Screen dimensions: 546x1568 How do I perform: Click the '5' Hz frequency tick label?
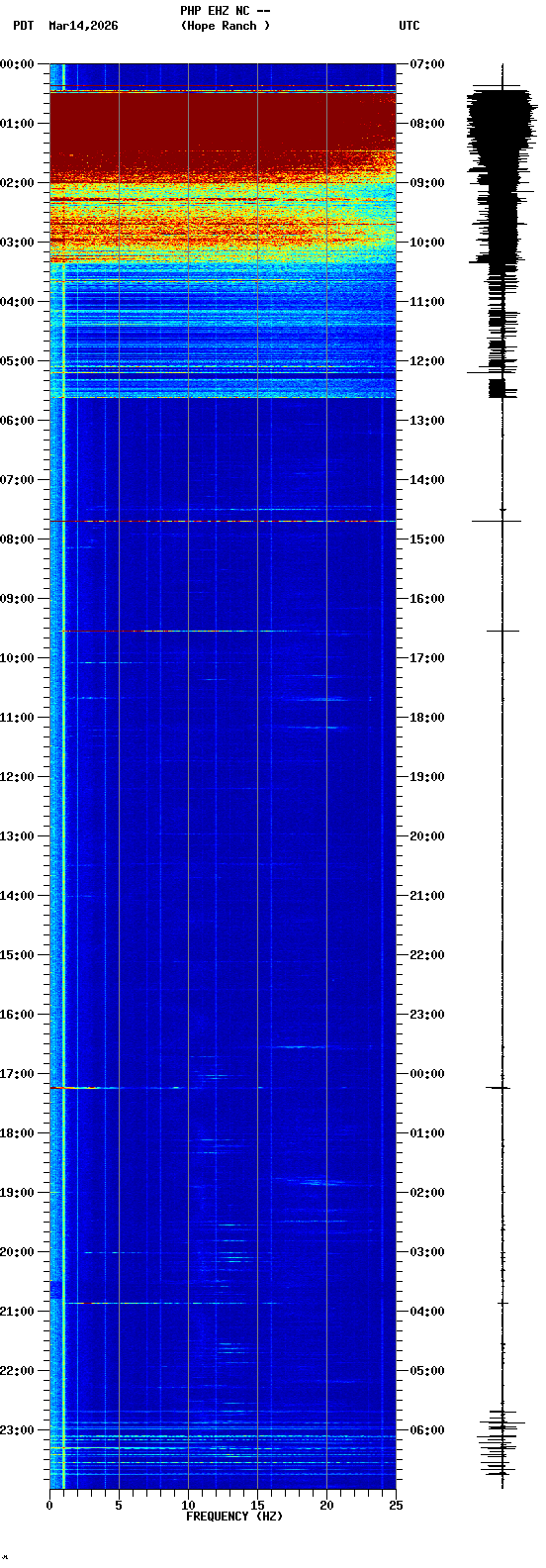[x=119, y=1506]
